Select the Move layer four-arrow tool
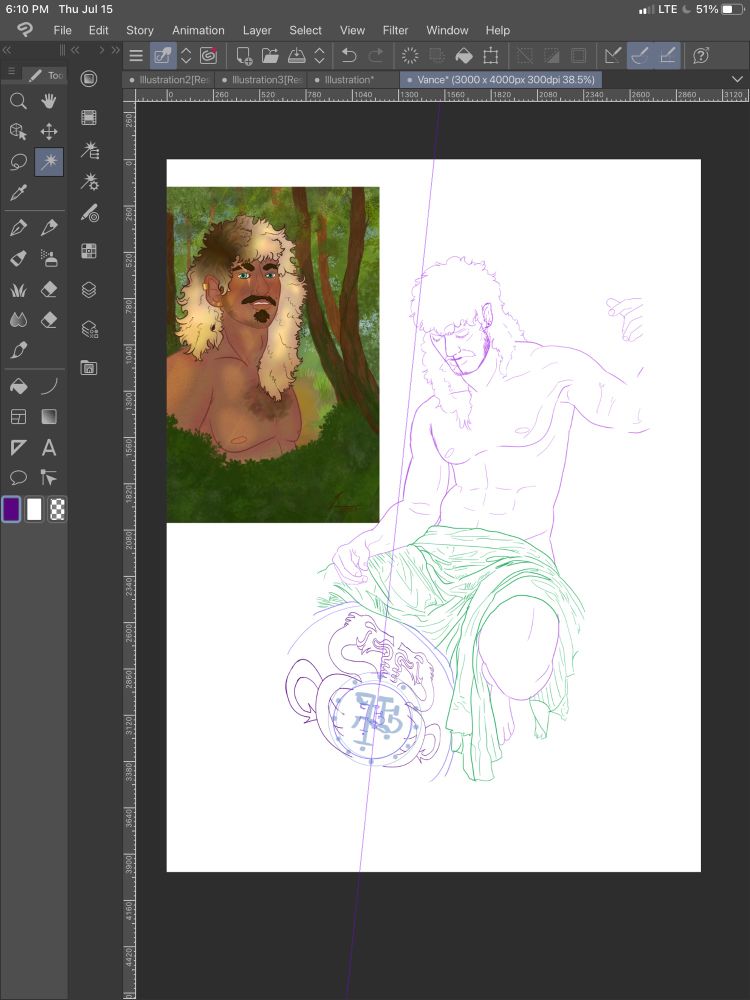Screen dimensions: 750x1000 click(x=49, y=131)
